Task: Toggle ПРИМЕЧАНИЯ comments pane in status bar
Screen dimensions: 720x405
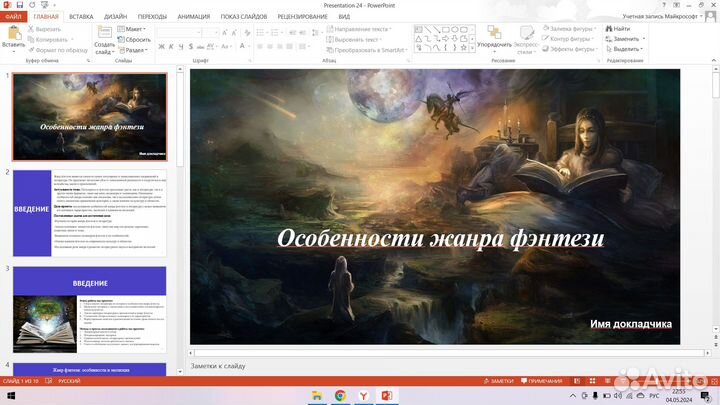Action: [x=542, y=381]
